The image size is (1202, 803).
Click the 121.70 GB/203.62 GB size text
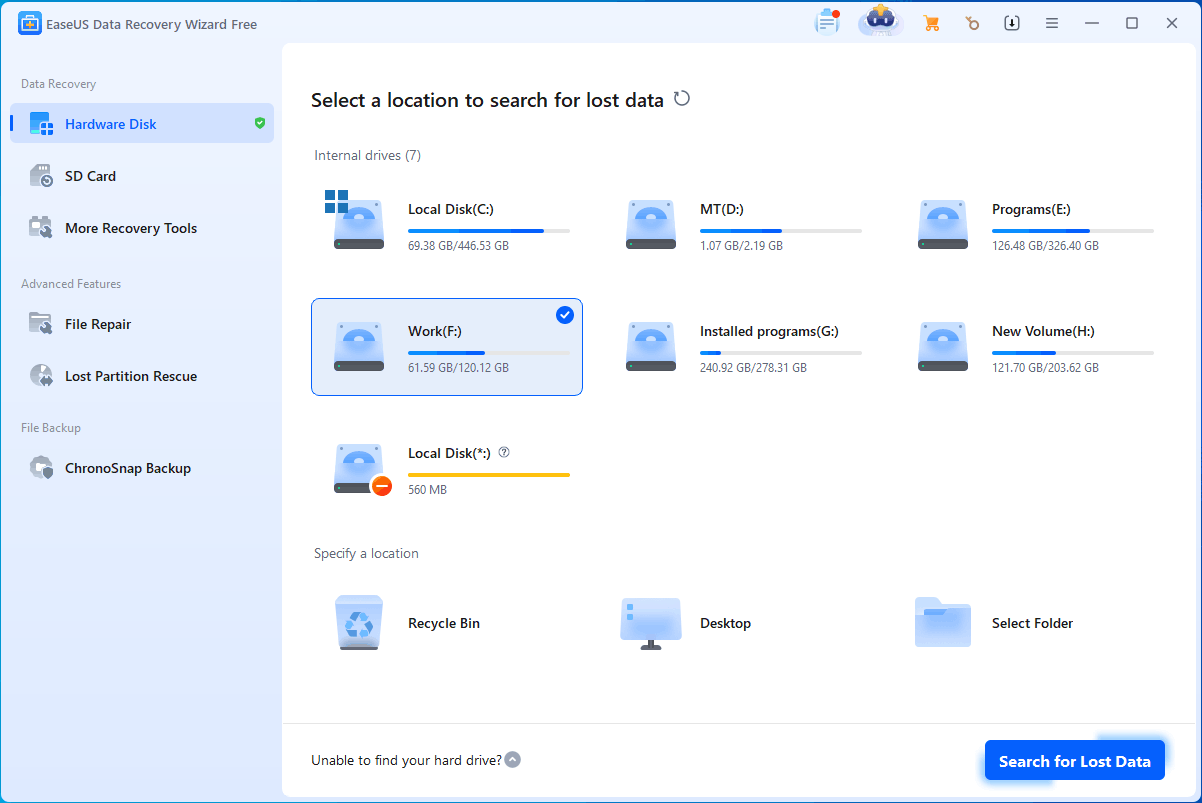click(1045, 368)
